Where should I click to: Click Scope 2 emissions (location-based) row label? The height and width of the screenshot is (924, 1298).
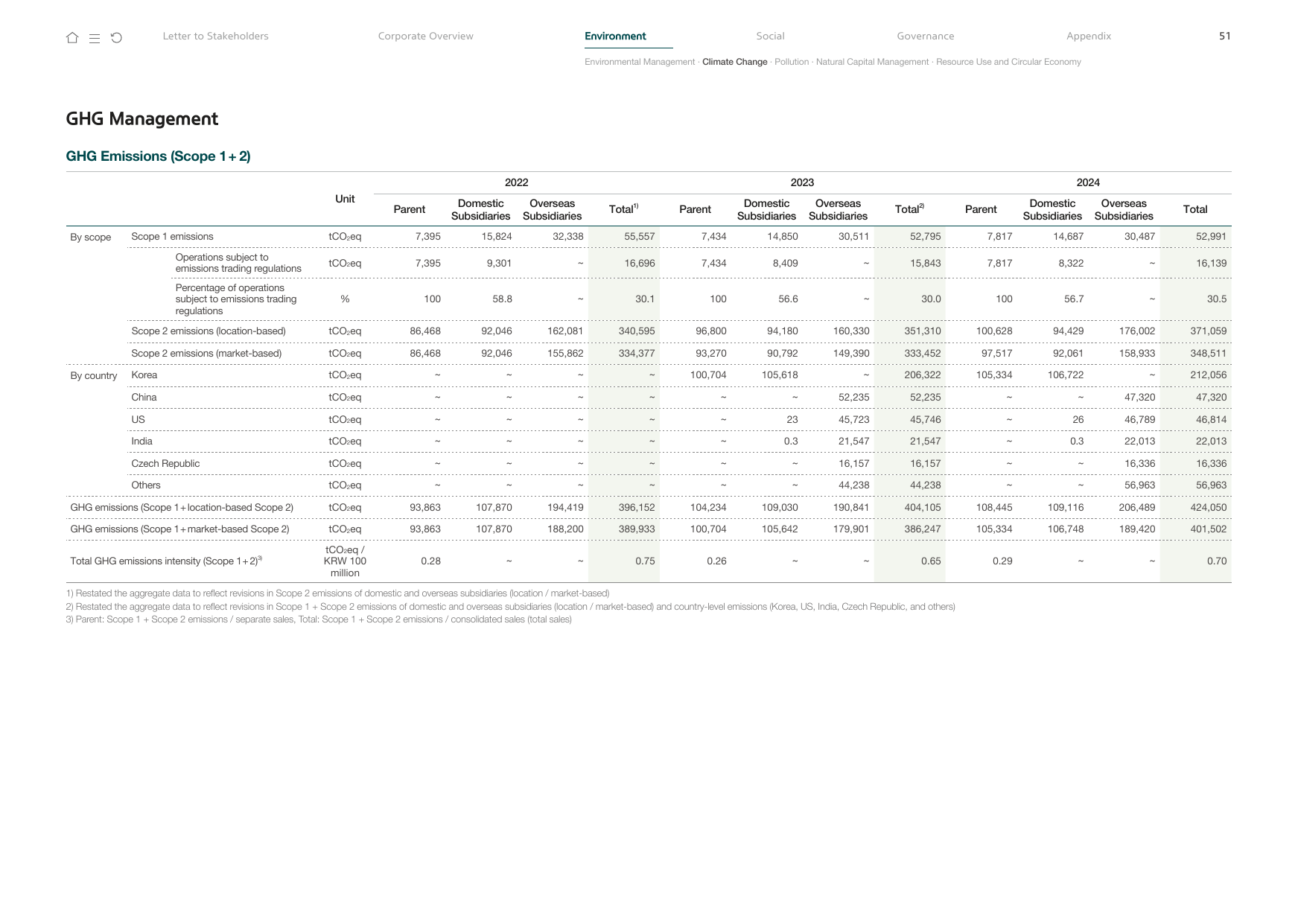[x=209, y=331]
